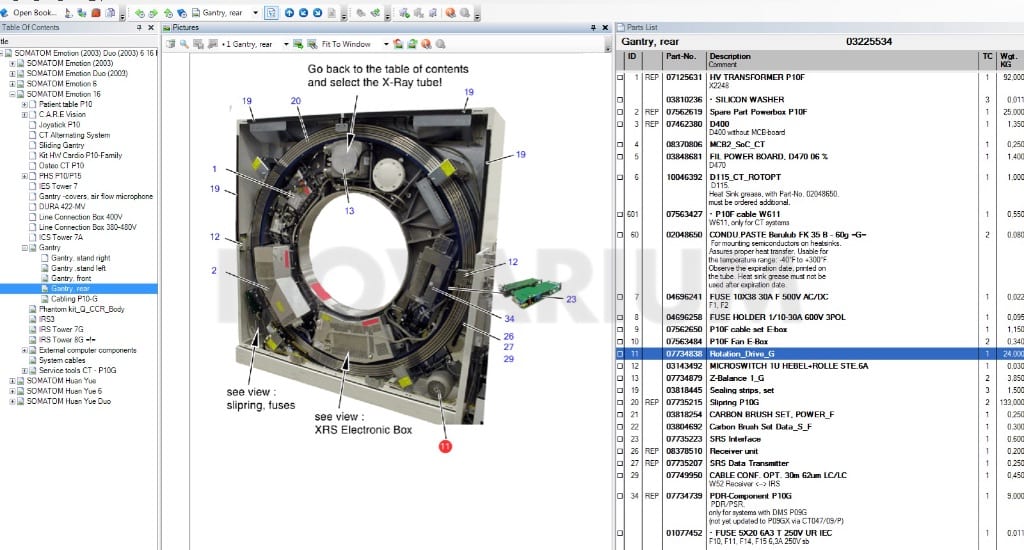Image resolution: width=1024 pixels, height=550 pixels.
Task: Click callout number 13 on the gantry picture
Action: (349, 211)
